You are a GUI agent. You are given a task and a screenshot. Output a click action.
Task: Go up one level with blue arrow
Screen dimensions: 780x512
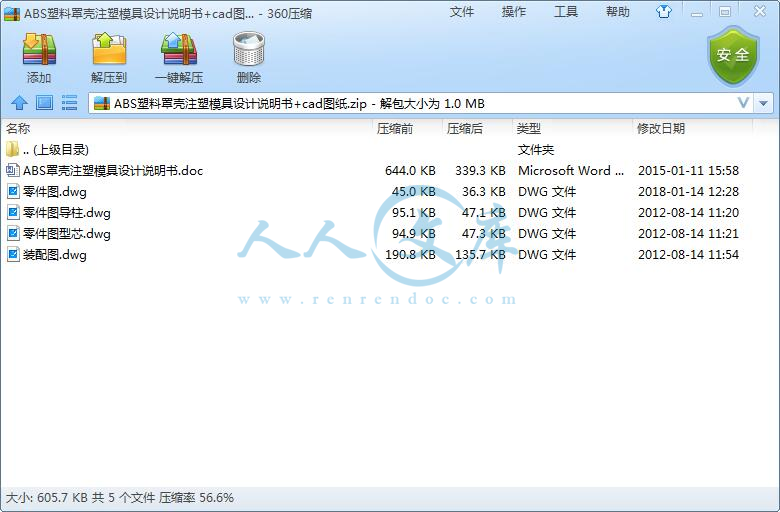pyautogui.click(x=19, y=103)
